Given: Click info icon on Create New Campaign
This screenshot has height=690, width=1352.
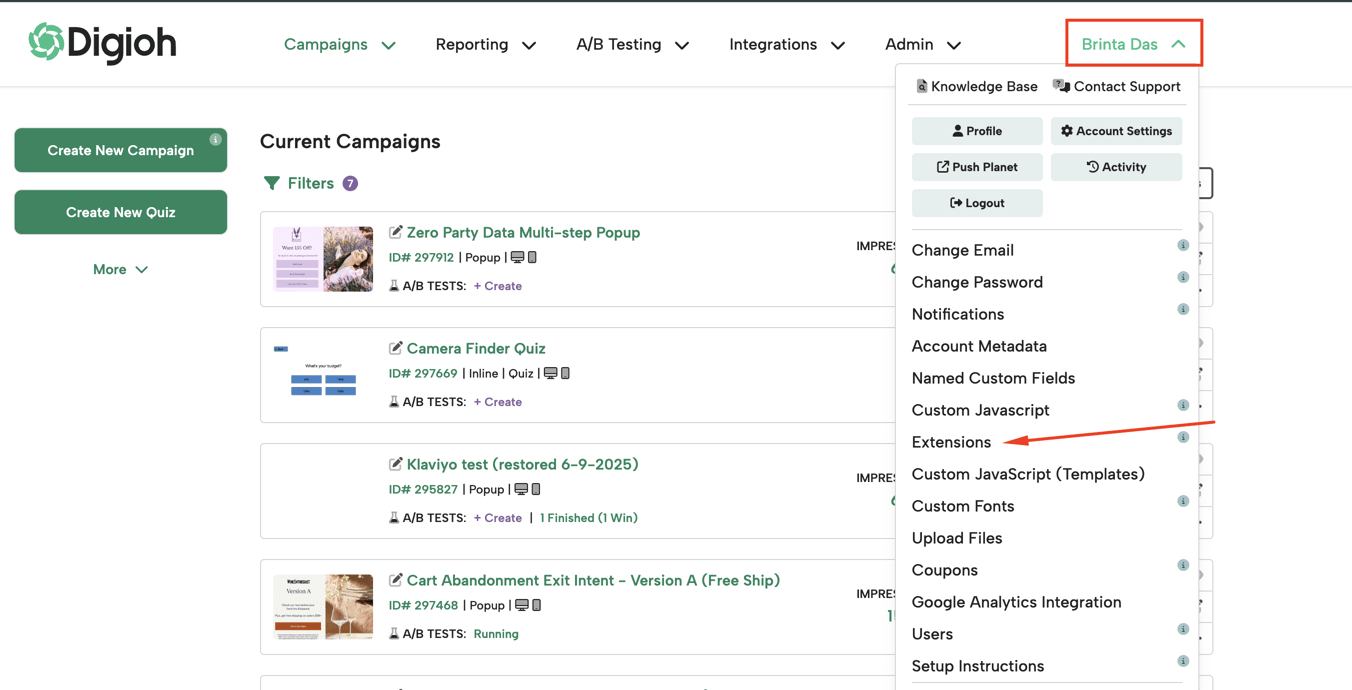Looking at the screenshot, I should (215, 139).
